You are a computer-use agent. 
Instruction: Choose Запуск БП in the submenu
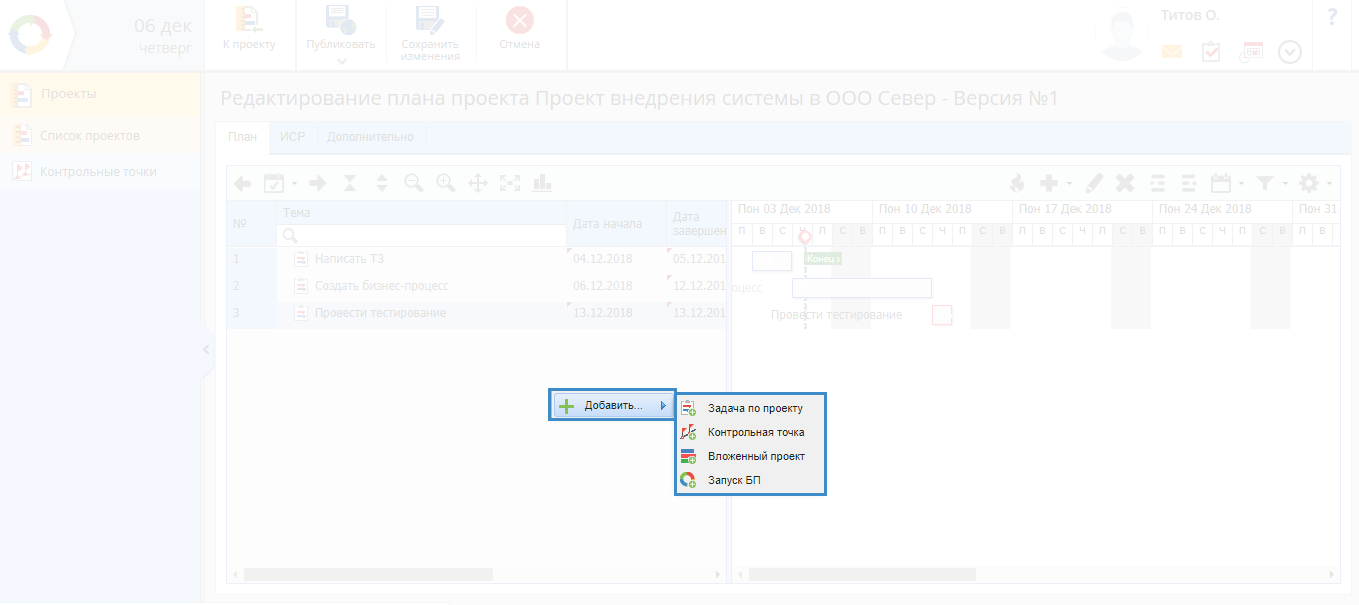[x=734, y=480]
